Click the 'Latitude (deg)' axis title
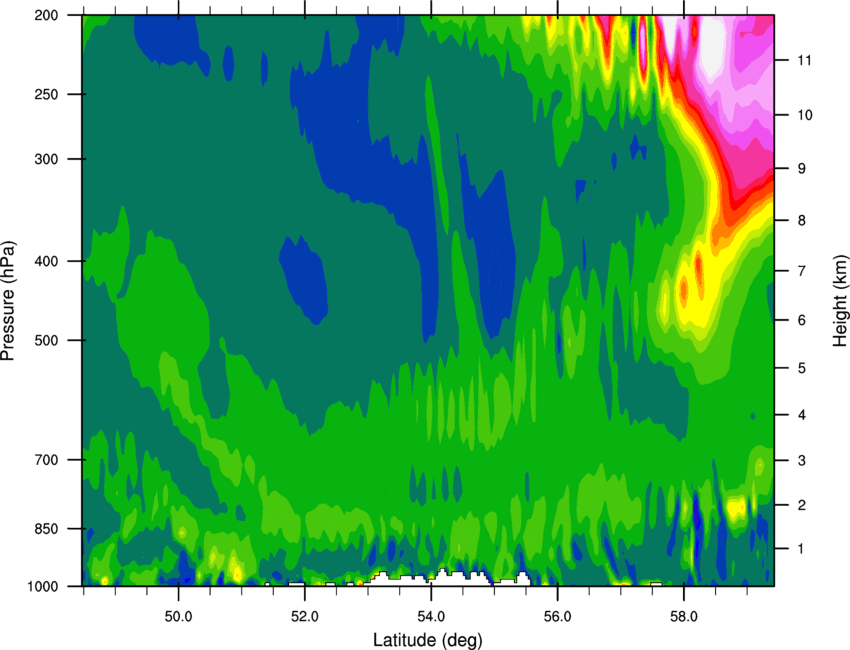Screen dimensions: 850x650 click(x=427, y=640)
